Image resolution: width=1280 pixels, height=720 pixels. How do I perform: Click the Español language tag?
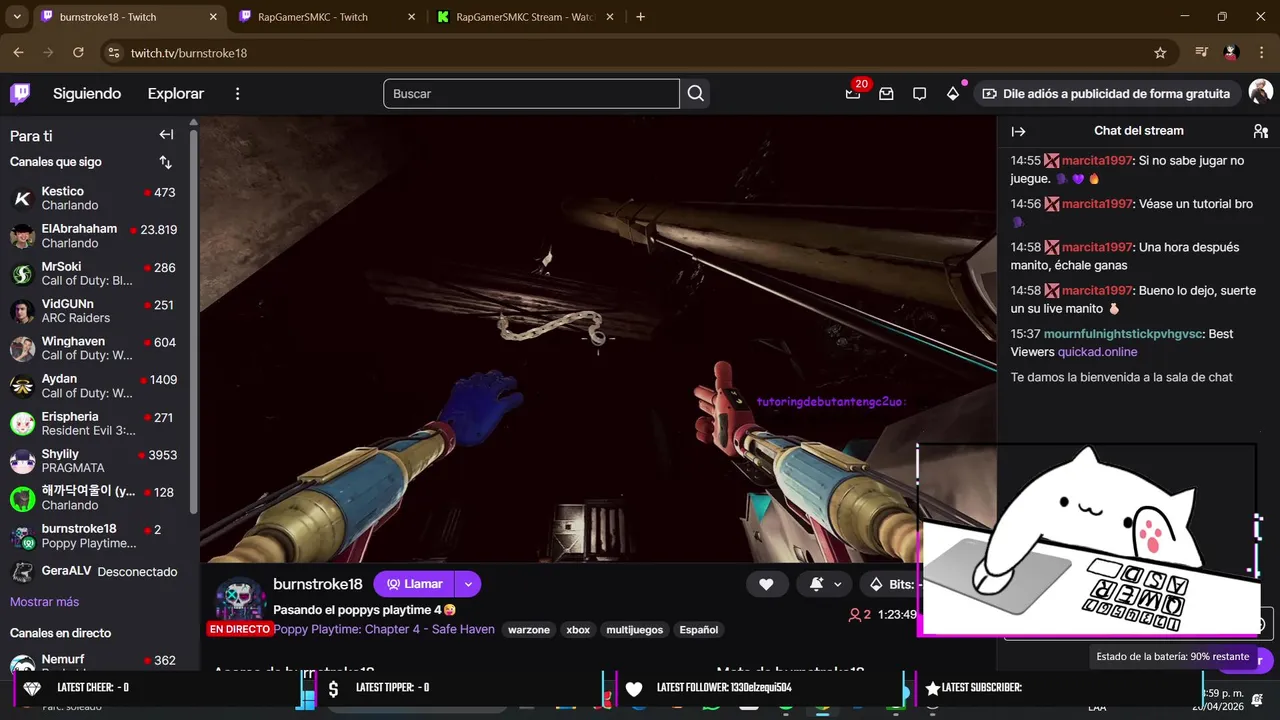coord(699,630)
